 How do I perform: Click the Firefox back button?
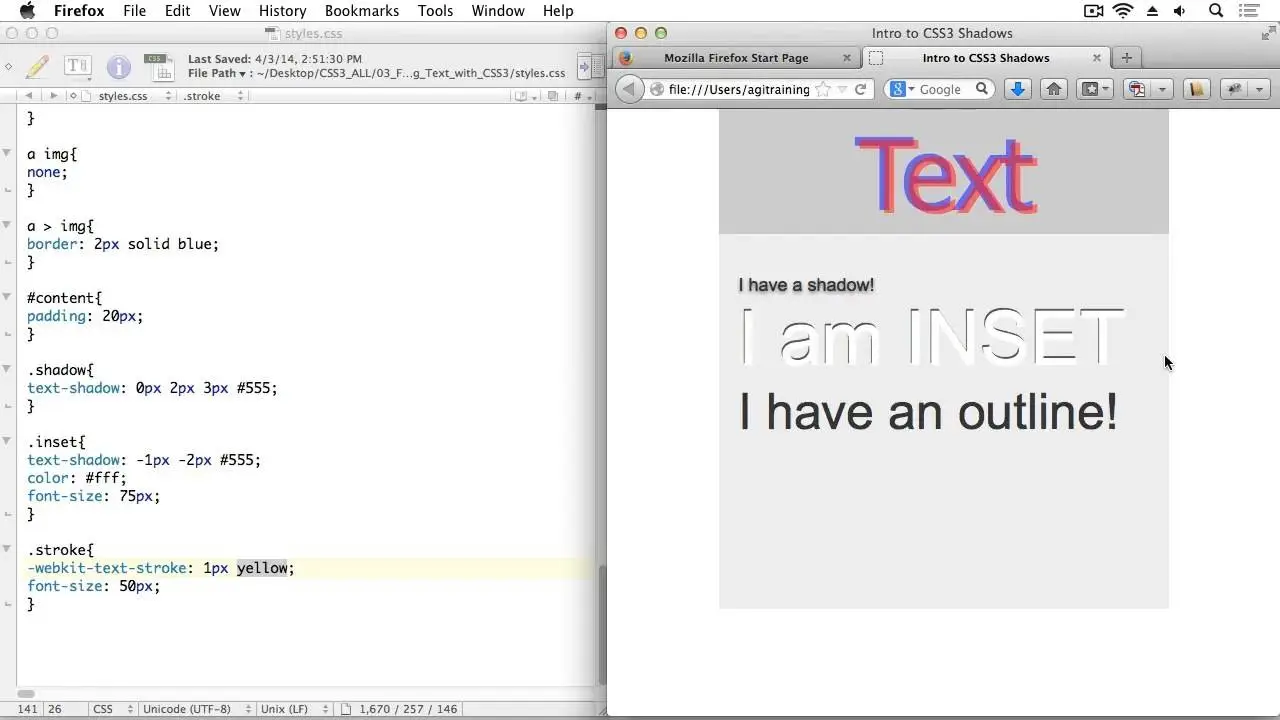pyautogui.click(x=629, y=89)
